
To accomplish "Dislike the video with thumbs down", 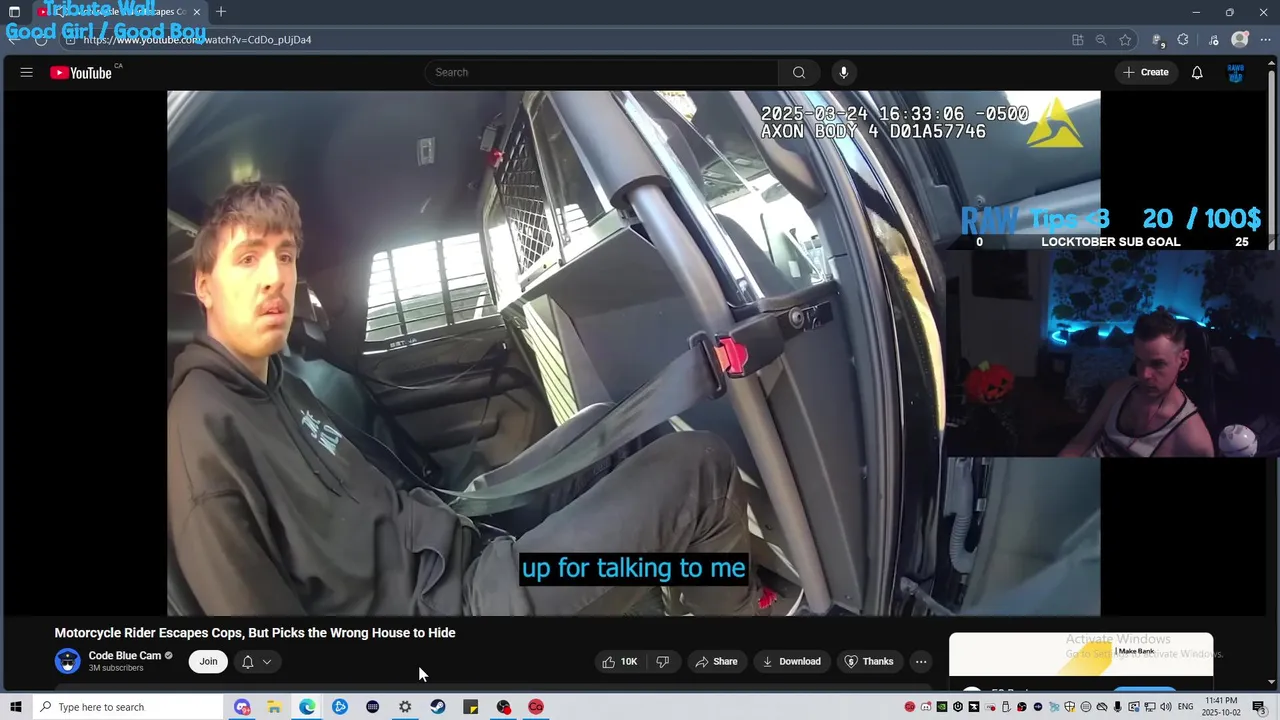I will pyautogui.click(x=662, y=661).
